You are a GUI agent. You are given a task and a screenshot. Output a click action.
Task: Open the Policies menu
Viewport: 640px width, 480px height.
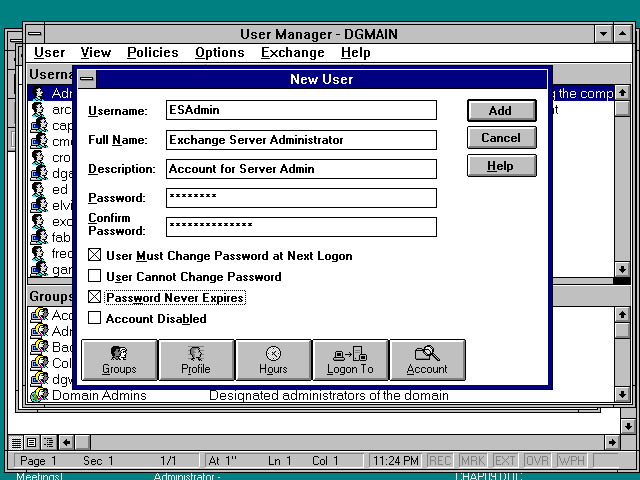click(x=153, y=53)
